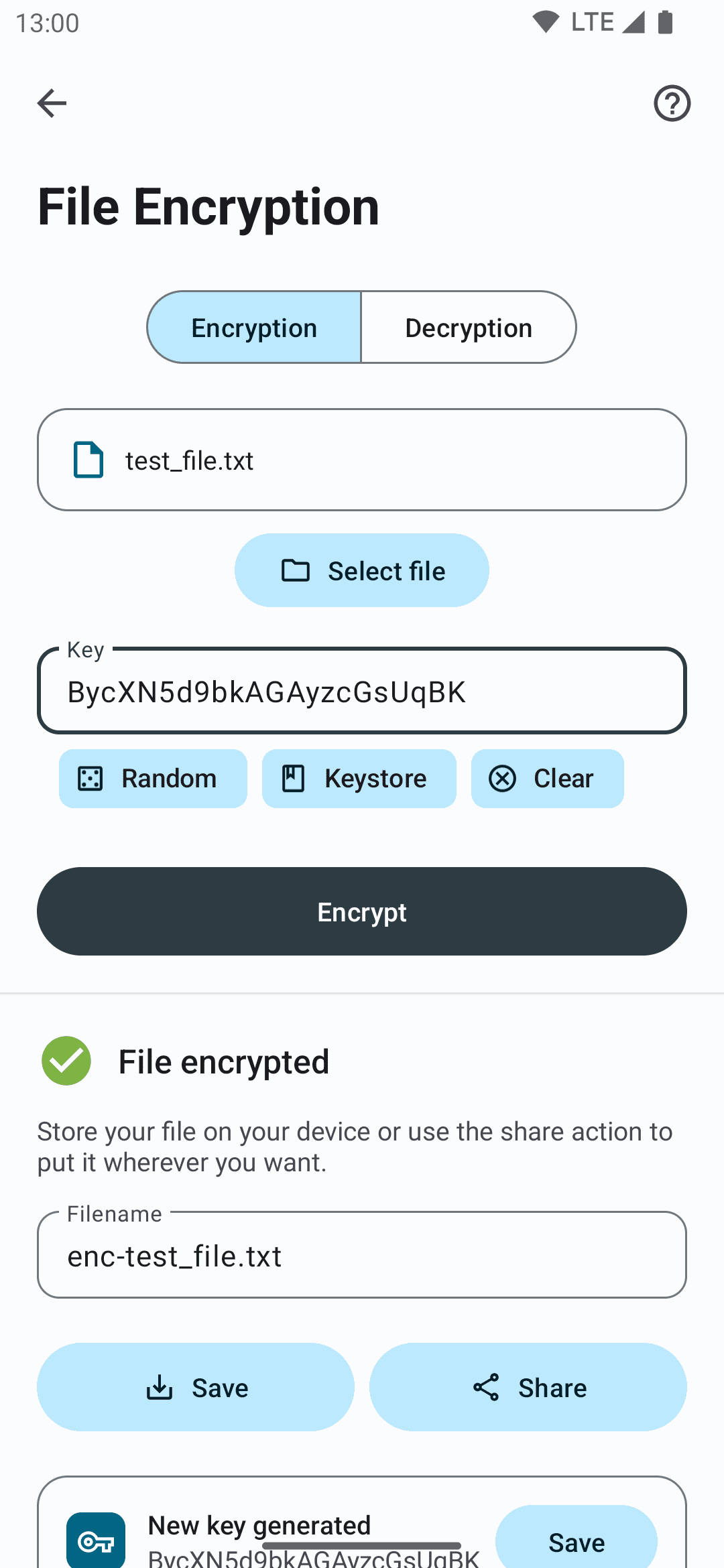Open the help question mark icon

[x=672, y=103]
